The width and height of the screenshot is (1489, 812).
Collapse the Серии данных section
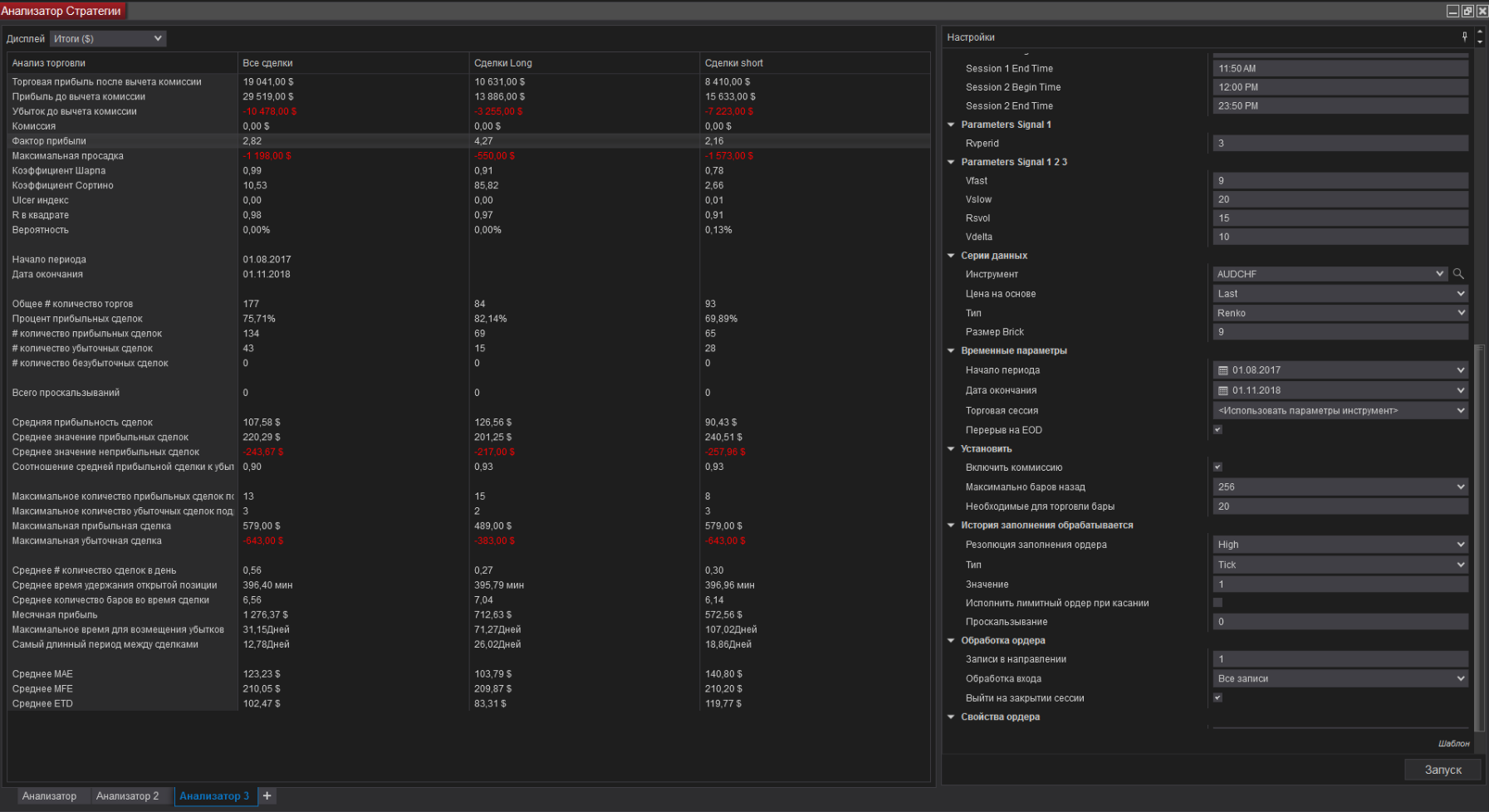coord(951,256)
